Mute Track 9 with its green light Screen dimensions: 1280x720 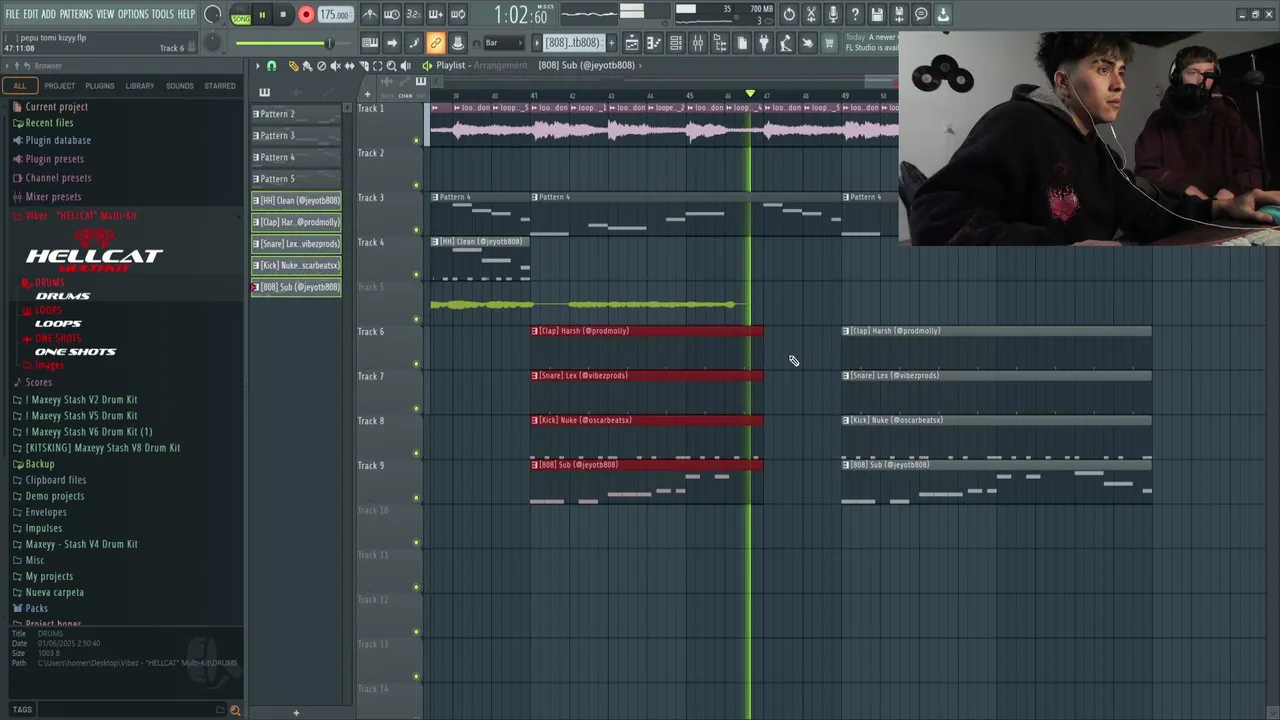[416, 498]
